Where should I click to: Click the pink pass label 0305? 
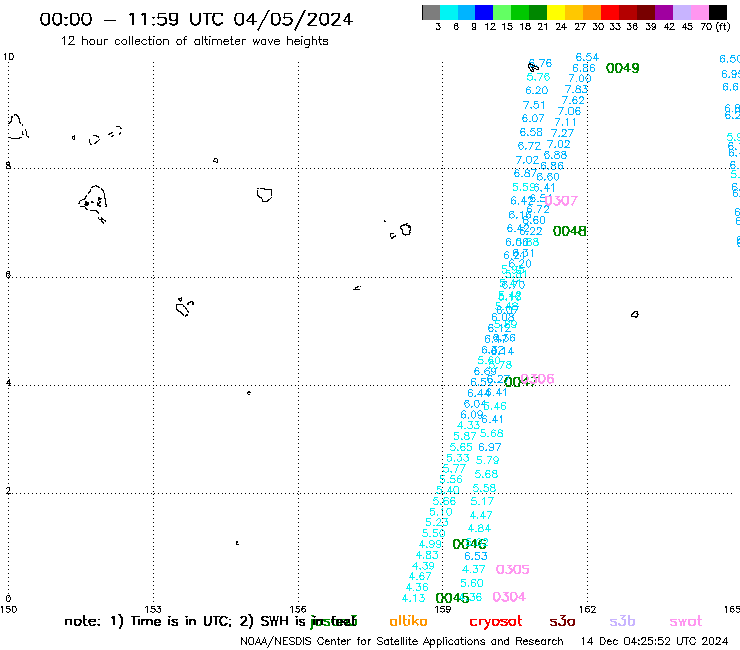coord(513,570)
